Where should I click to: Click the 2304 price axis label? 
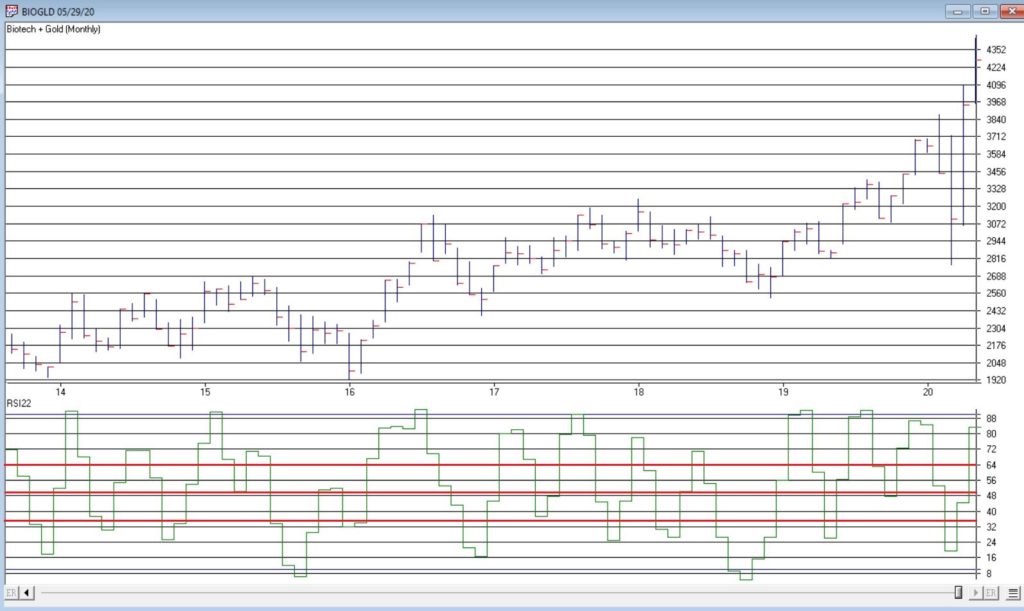[996, 328]
